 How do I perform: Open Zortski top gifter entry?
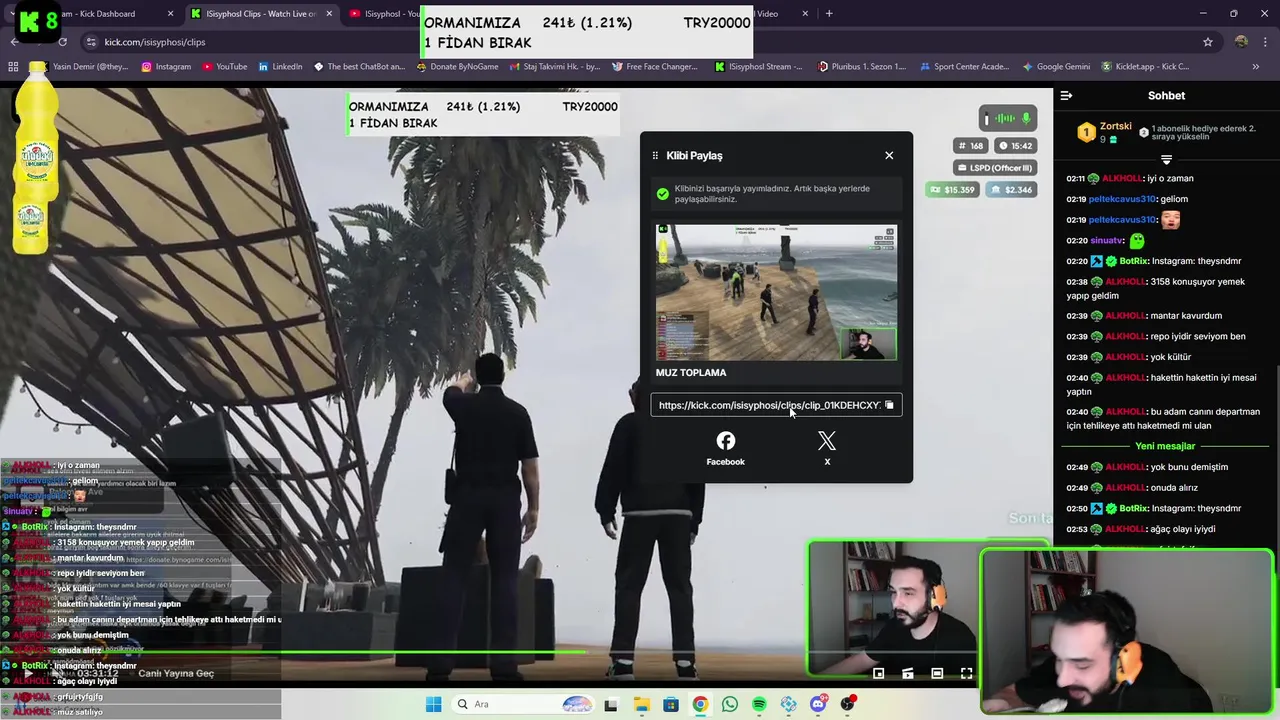(x=1105, y=132)
